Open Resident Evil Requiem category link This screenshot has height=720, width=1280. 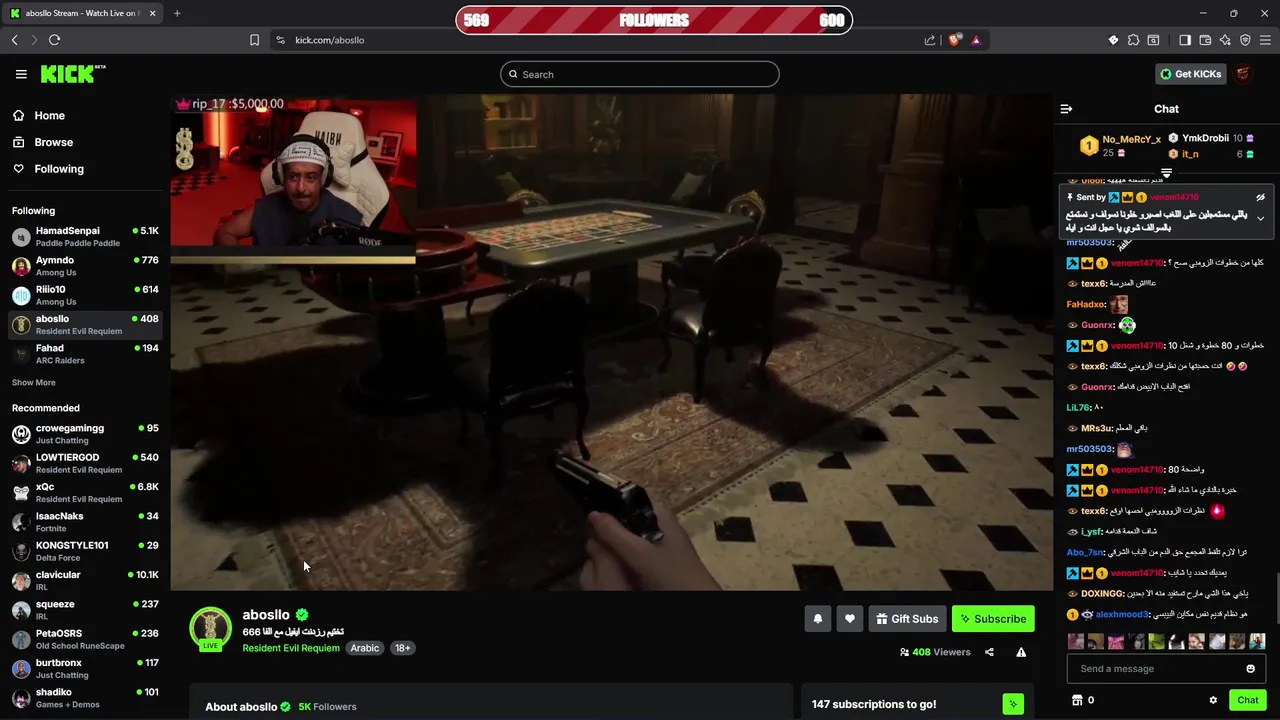click(x=291, y=648)
